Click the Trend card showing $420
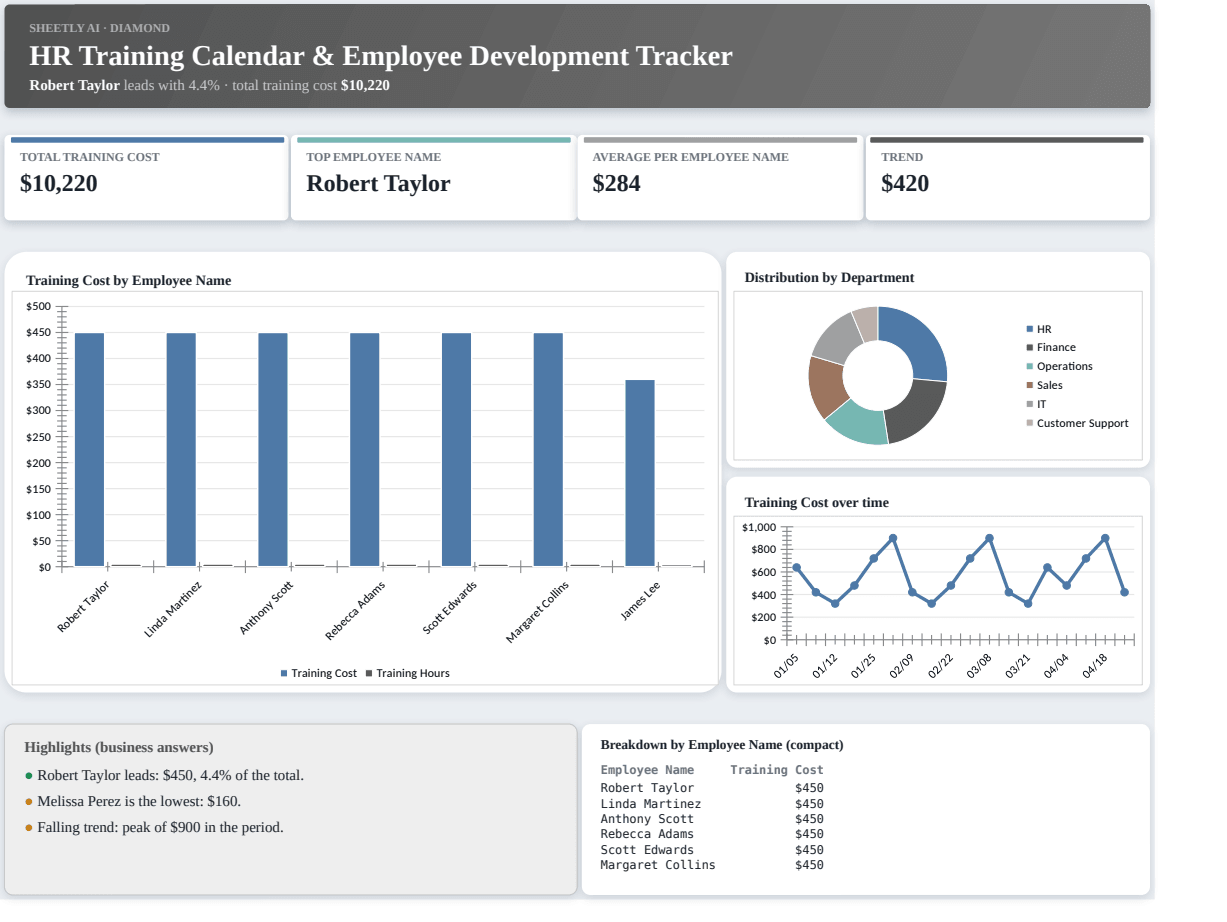Screen dimensions: 1227x922 1008,178
